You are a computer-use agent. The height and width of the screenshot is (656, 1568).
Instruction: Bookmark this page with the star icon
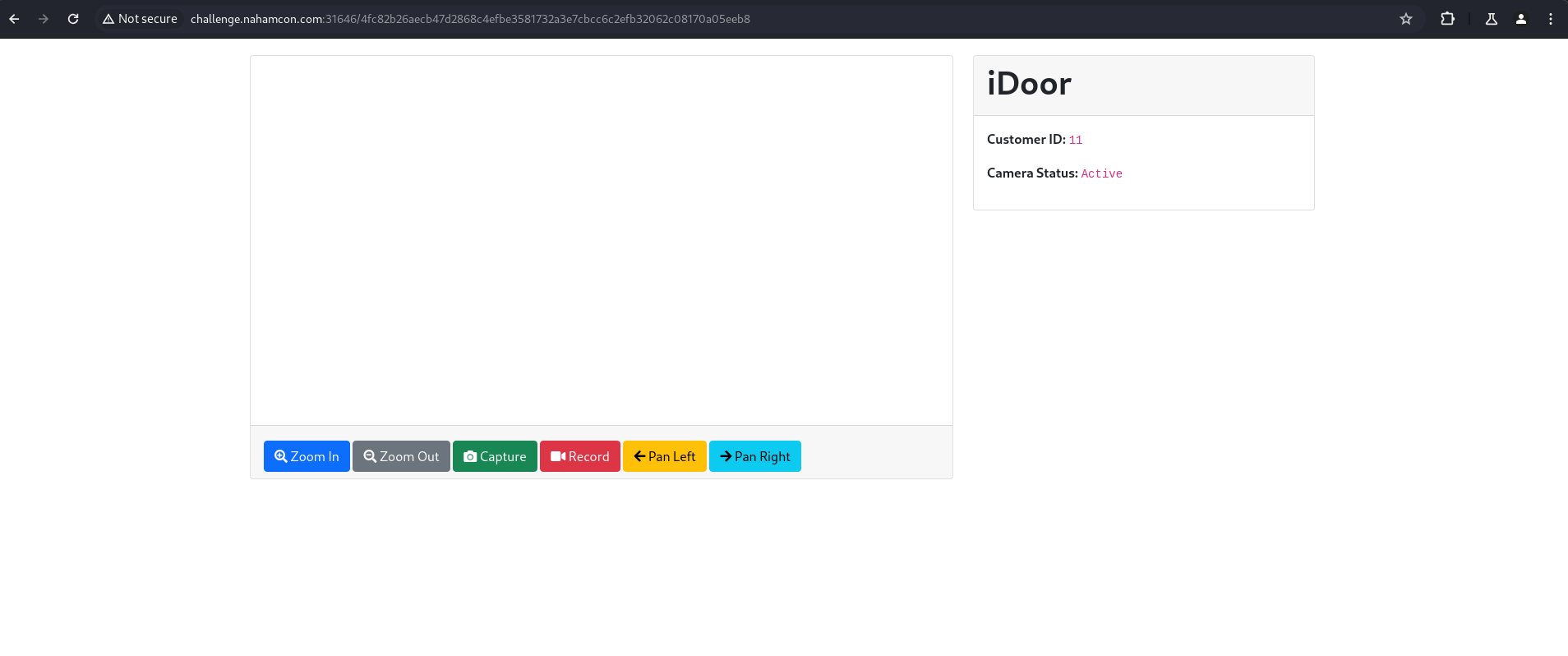click(x=1406, y=19)
